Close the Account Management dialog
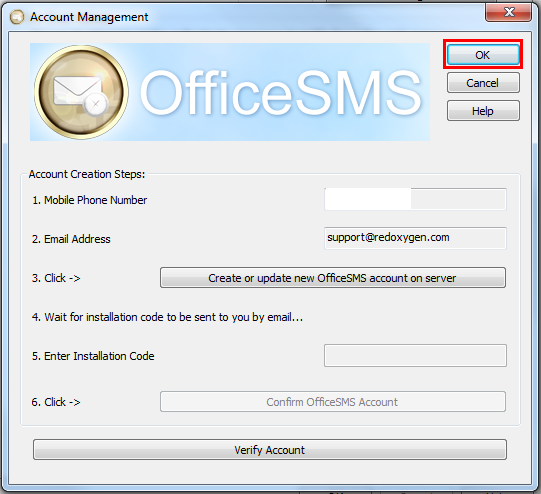541x494 pixels. tap(508, 12)
